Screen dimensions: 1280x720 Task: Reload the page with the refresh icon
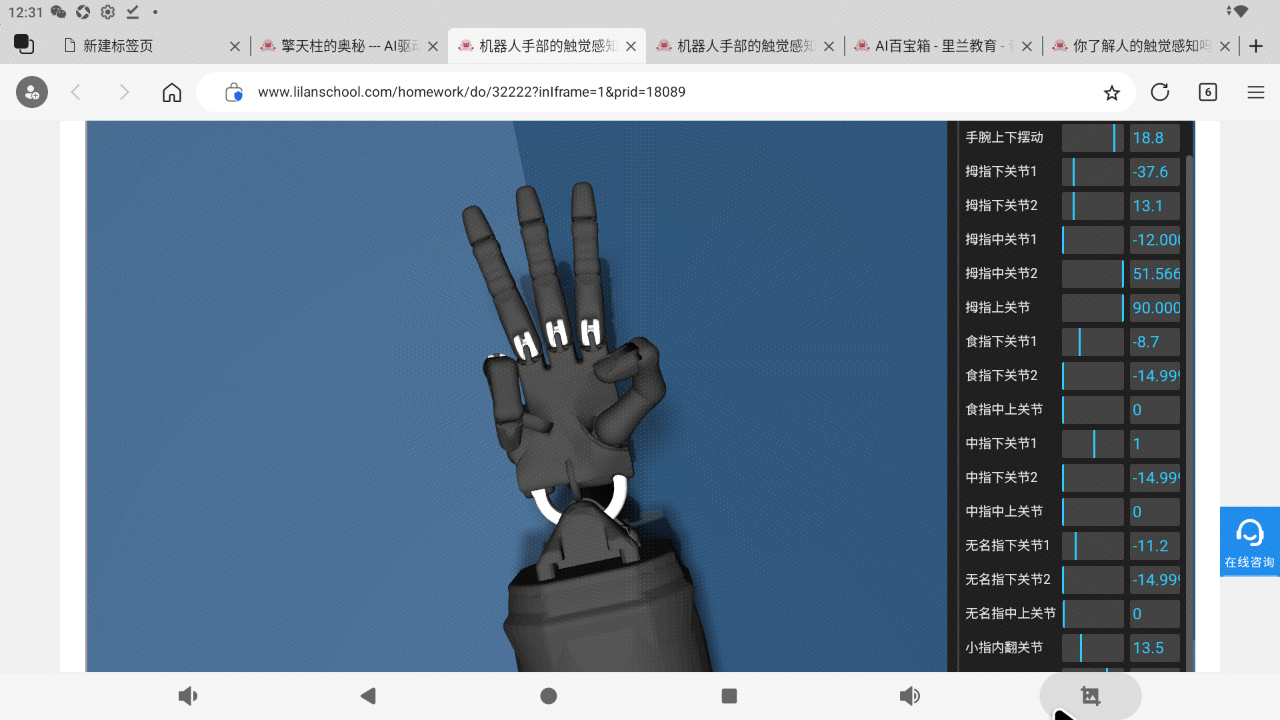pyautogui.click(x=1160, y=92)
